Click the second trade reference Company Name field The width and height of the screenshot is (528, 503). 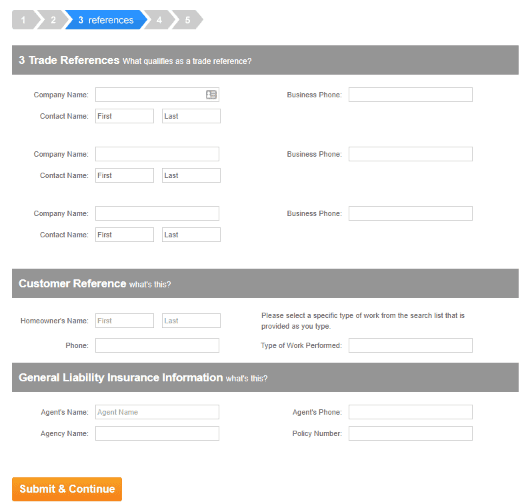point(157,154)
